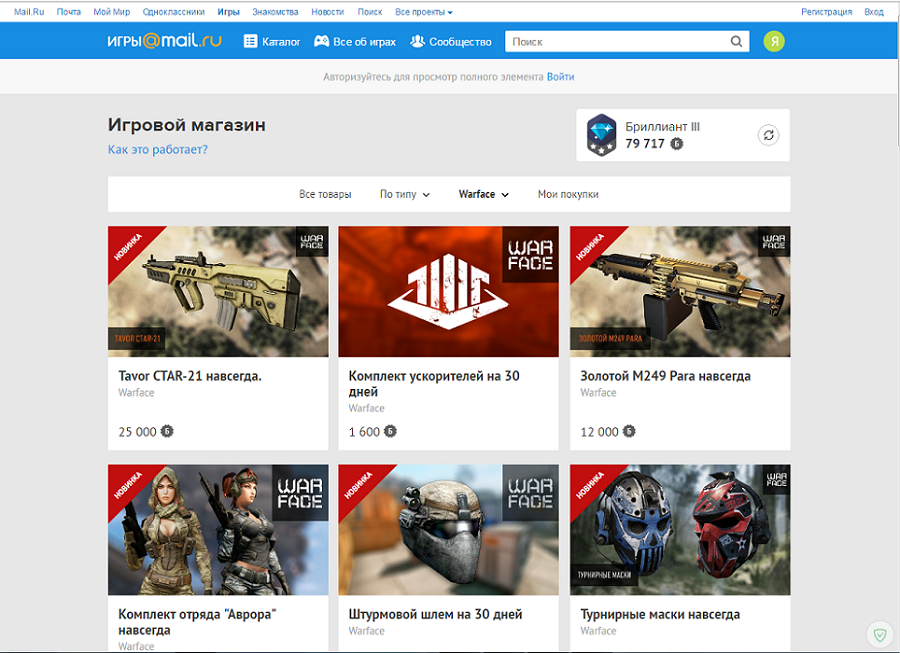Open the Мои покупки tab
The height and width of the screenshot is (653, 900).
[568, 195]
